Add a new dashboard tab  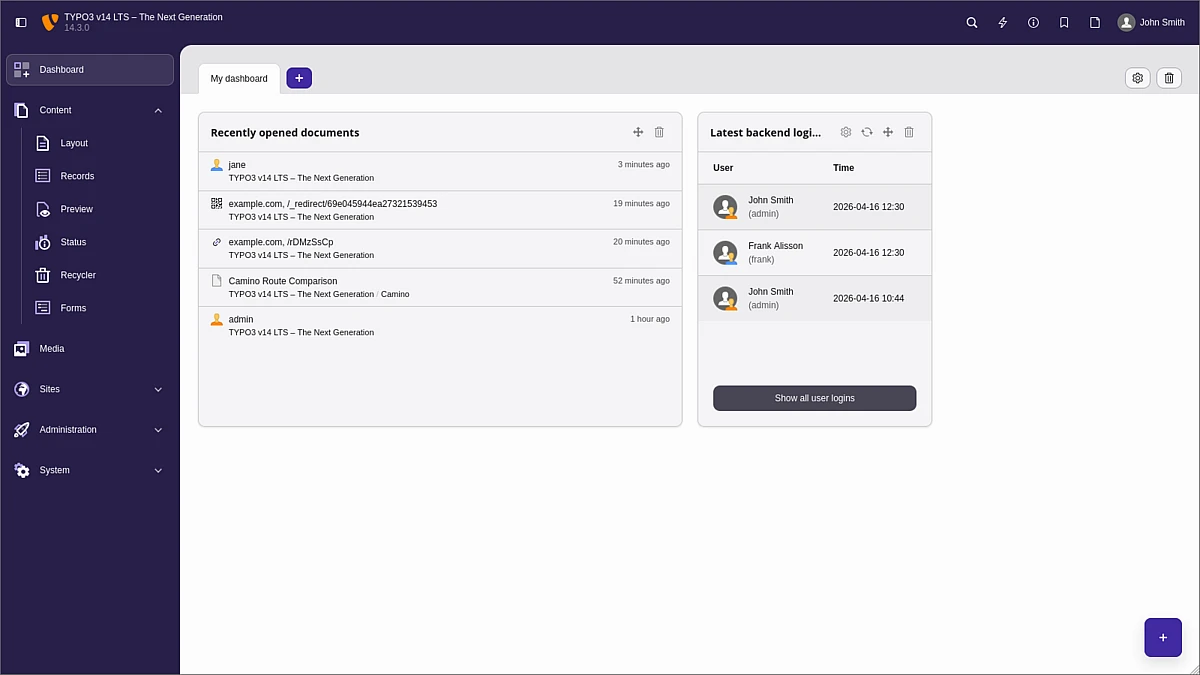pos(299,78)
